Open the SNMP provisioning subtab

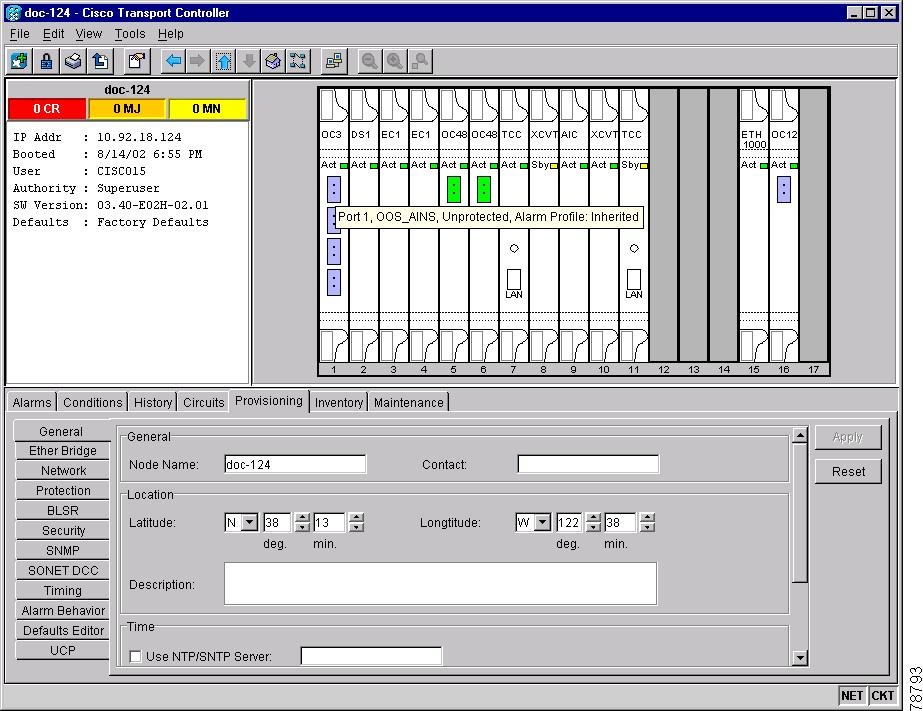[x=62, y=551]
